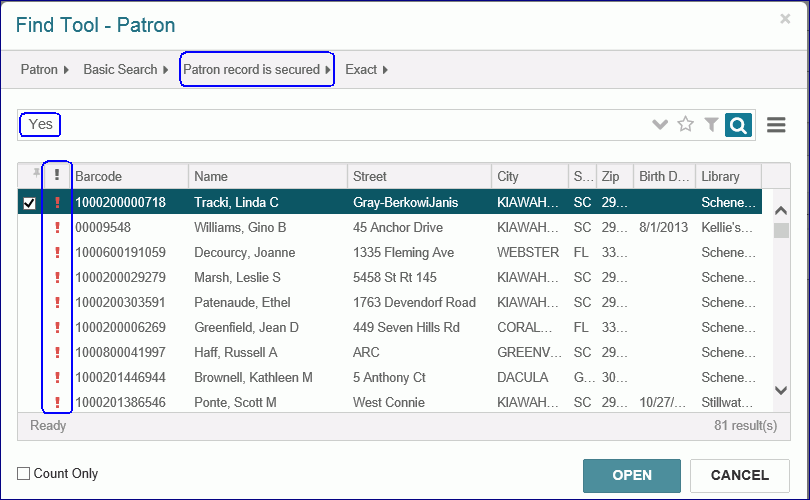This screenshot has width=810, height=500.
Task: Open the Patron record is secured dropdown
Action: click(257, 70)
